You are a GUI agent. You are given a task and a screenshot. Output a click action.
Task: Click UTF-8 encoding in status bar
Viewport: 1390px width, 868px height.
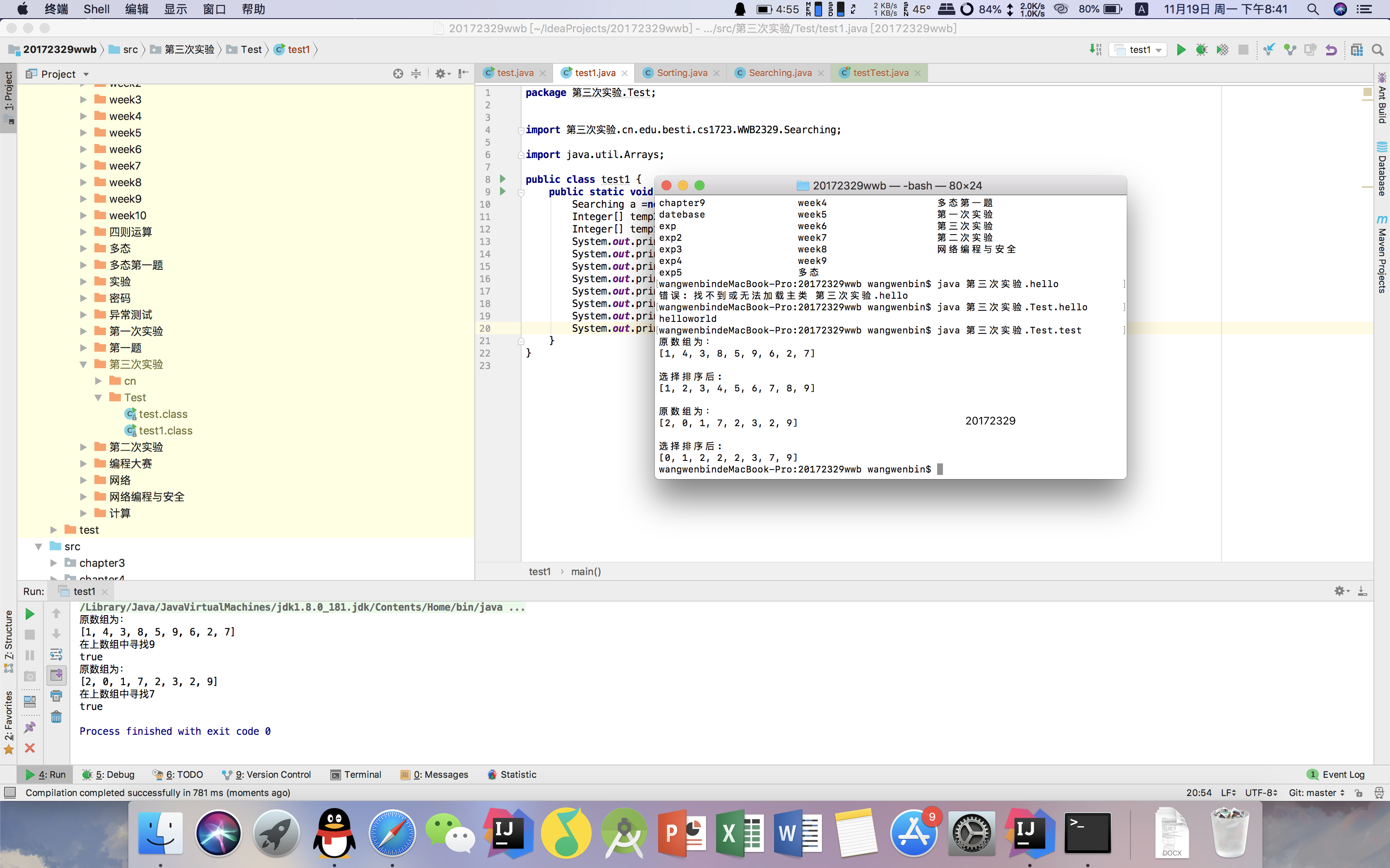1261,793
